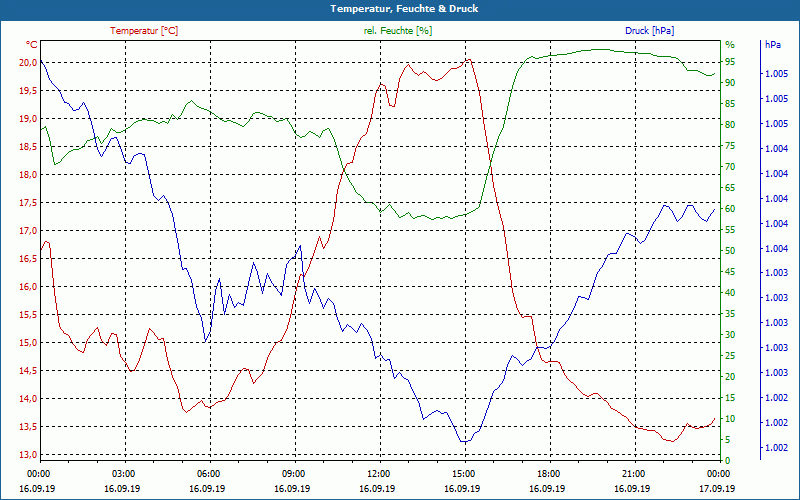Click the '17.09.19' date label
The width and height of the screenshot is (800, 500).
[717, 489]
